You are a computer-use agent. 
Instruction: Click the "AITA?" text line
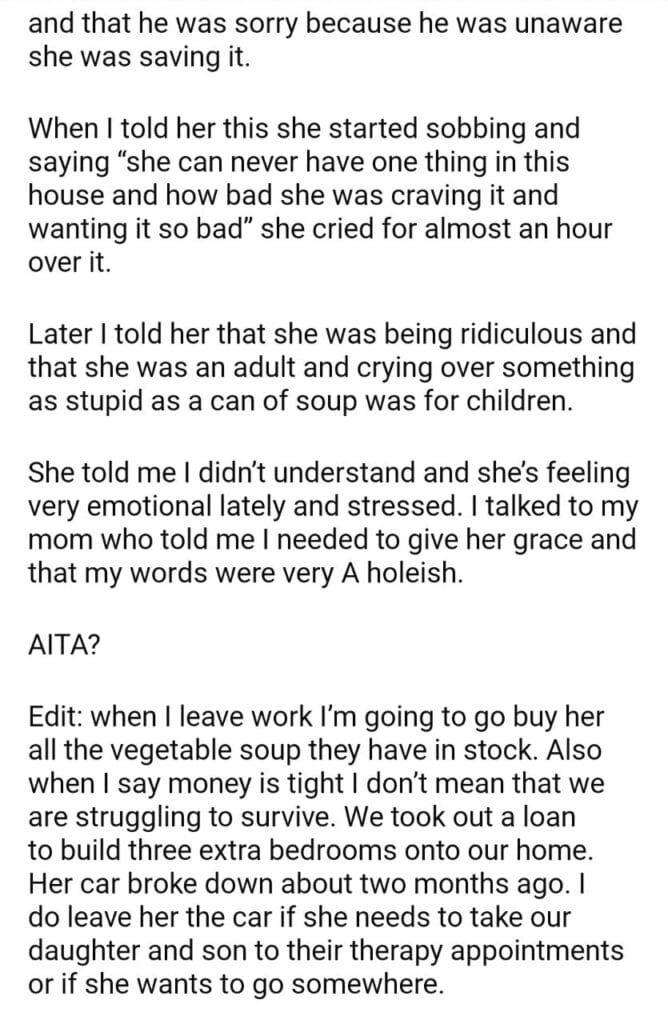pyautogui.click(x=65, y=646)
